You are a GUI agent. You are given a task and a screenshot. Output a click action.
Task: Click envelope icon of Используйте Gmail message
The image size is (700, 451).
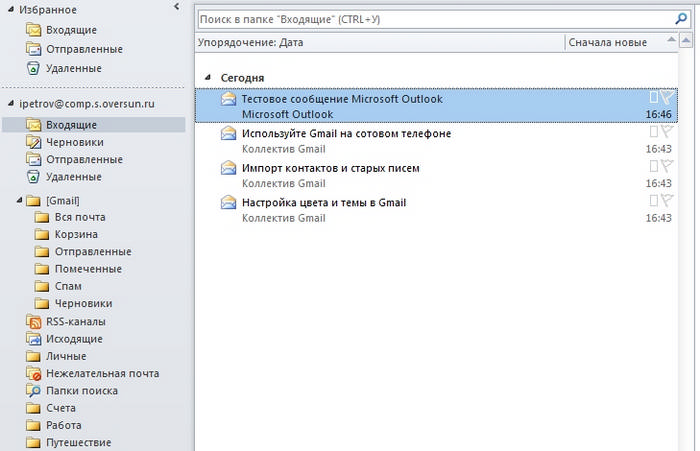click(x=228, y=133)
